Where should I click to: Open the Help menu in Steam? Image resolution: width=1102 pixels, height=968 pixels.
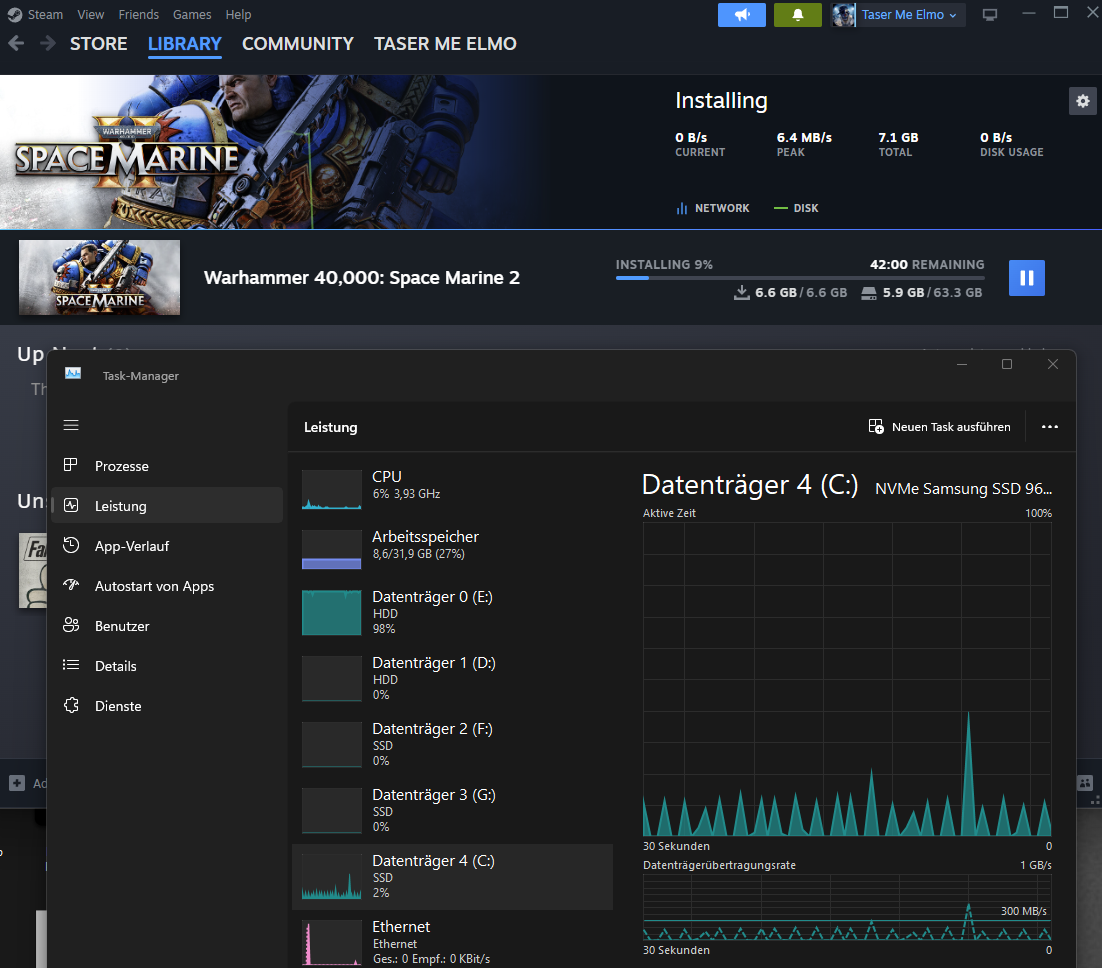[238, 15]
